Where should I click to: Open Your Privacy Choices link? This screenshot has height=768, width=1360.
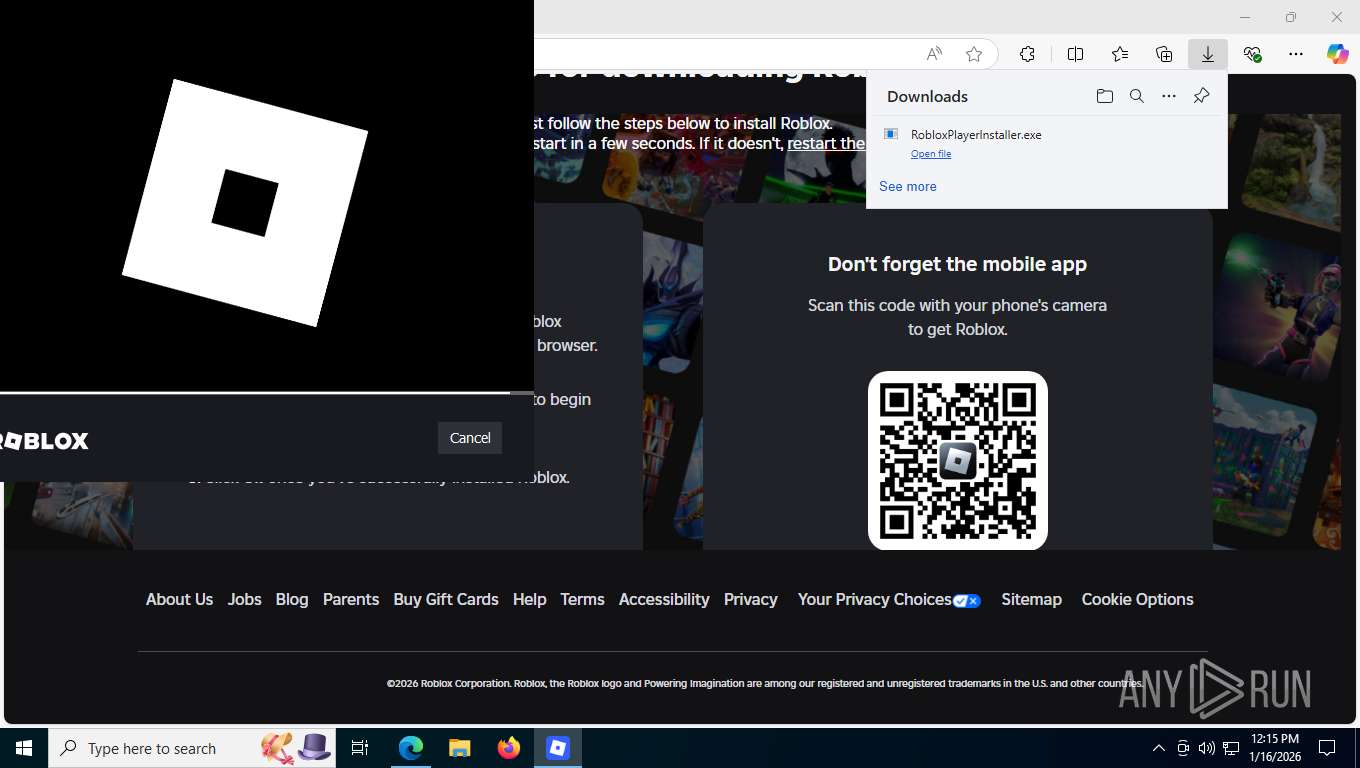889,600
